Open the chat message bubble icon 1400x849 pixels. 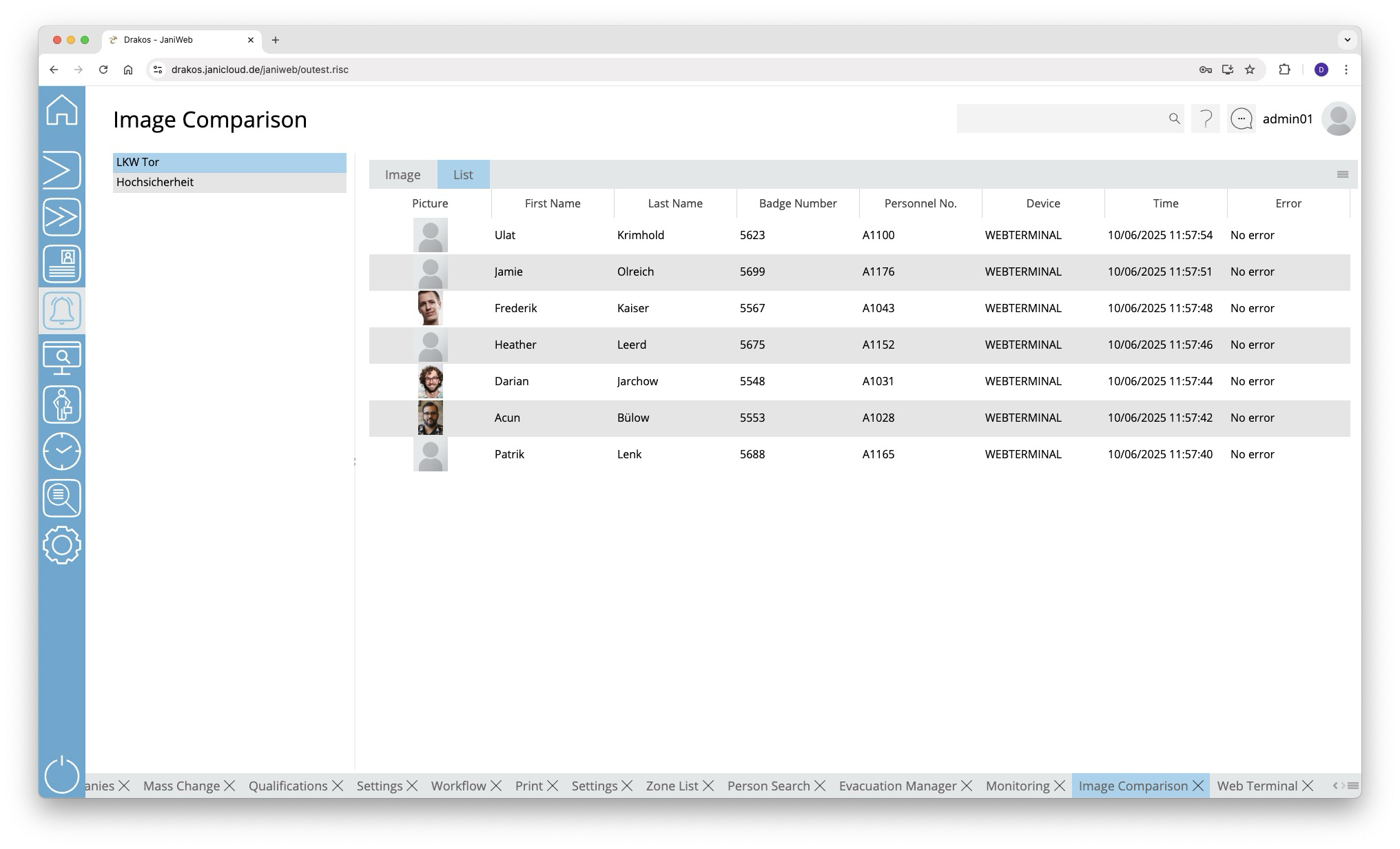(1241, 119)
